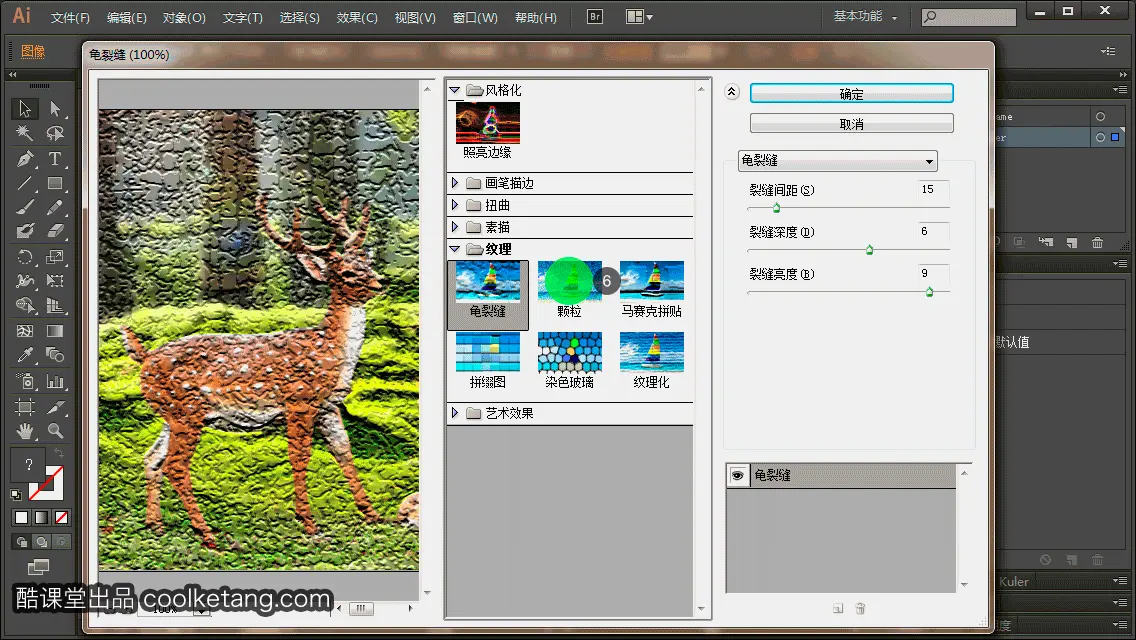The width and height of the screenshot is (1136, 640).
Task: Select the Magic Wand tool
Action: click(25, 133)
